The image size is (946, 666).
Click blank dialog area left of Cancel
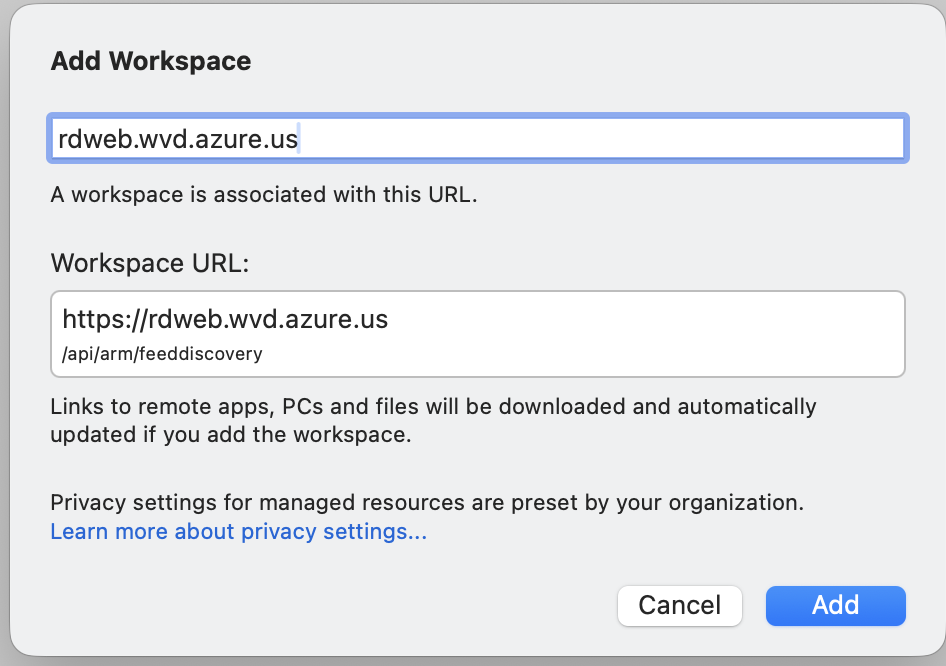(330, 605)
